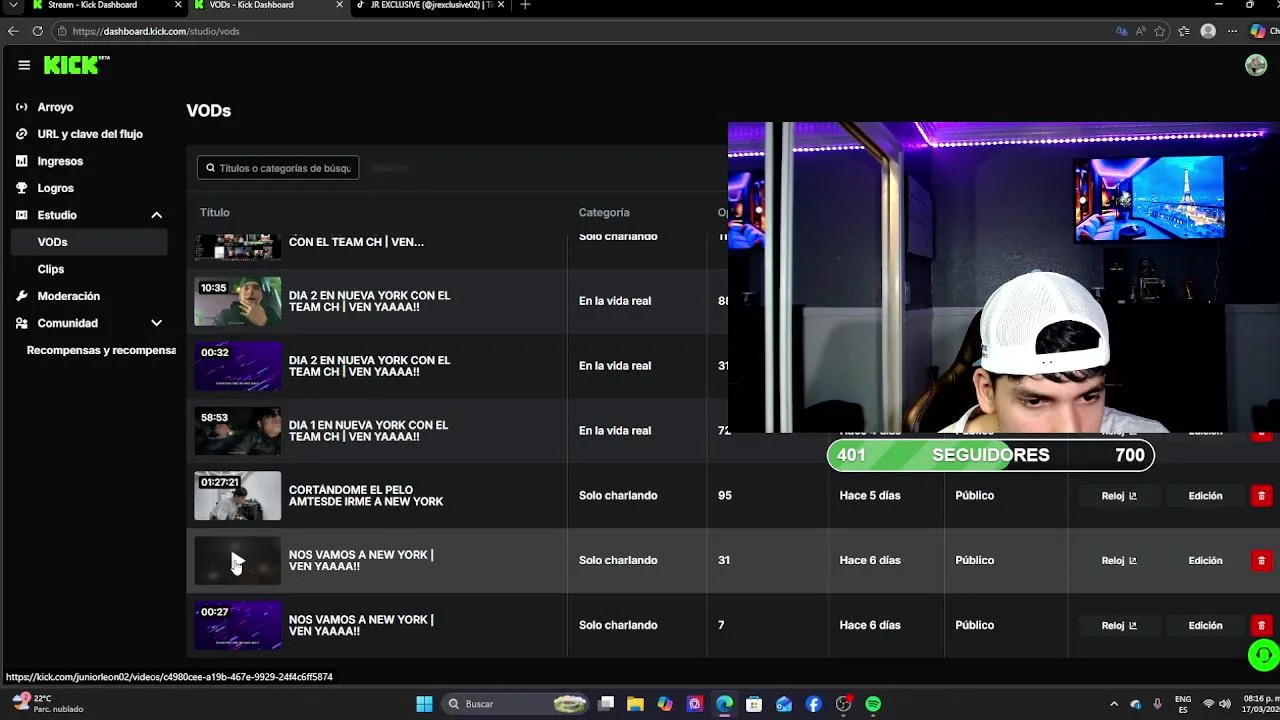Open the 00:32 DIA 2 EN NUEVA YORK thumbnail

point(238,366)
